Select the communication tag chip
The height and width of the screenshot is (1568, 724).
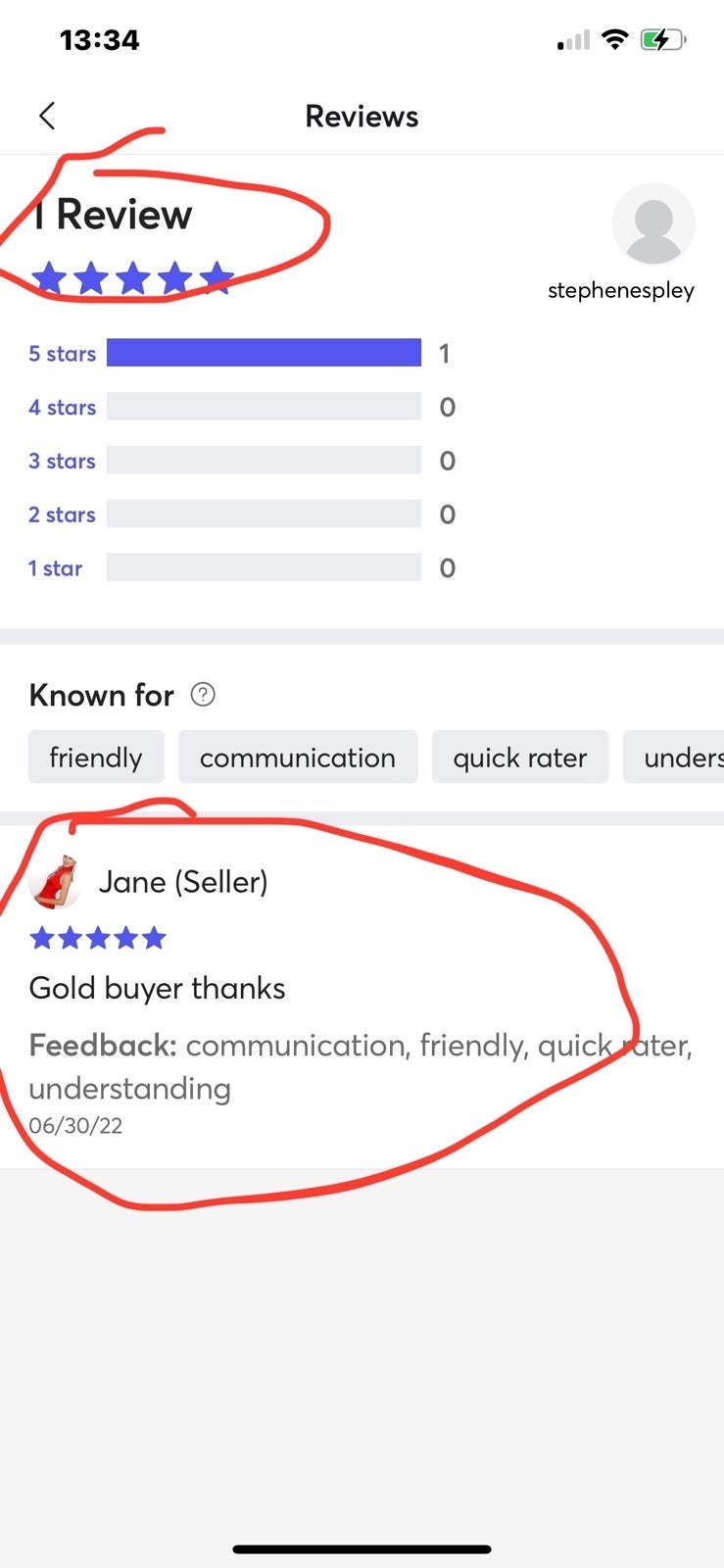[298, 758]
